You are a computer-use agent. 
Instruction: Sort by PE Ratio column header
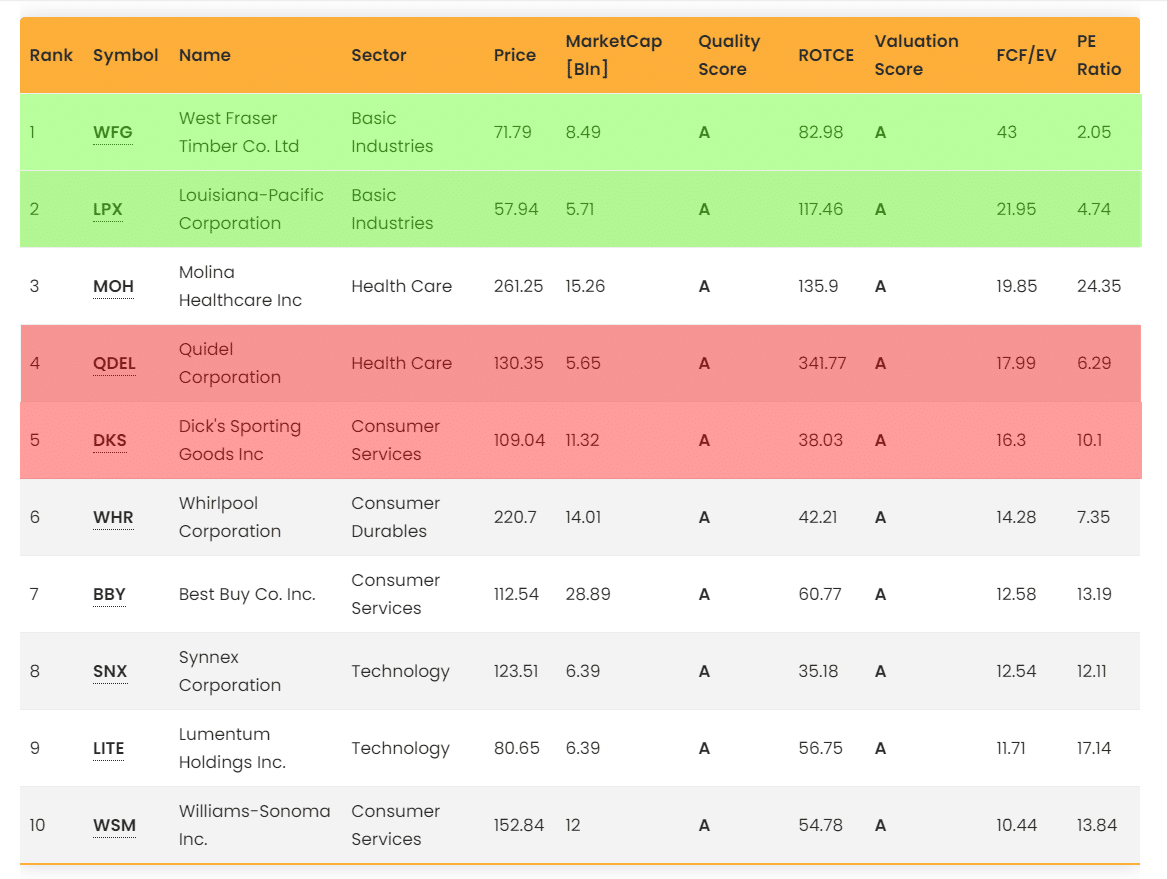(x=1098, y=55)
